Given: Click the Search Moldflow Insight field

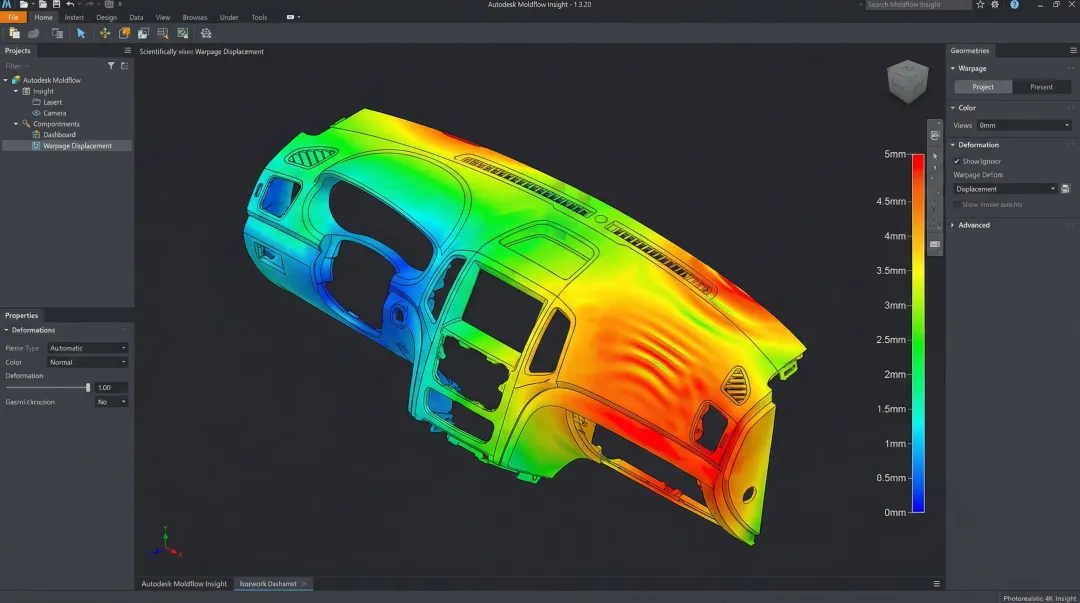Looking at the screenshot, I should click(x=918, y=5).
